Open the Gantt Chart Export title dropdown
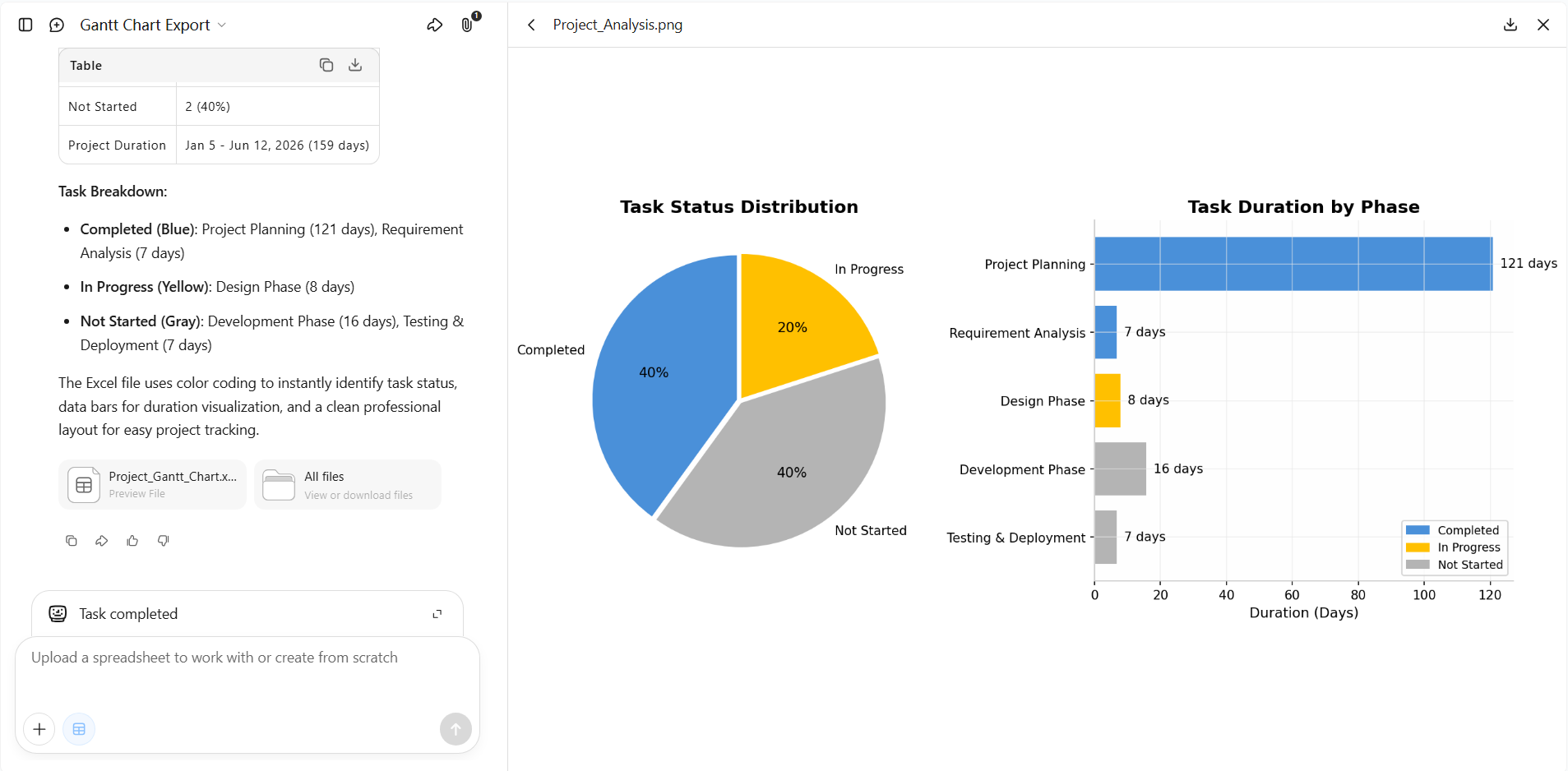The image size is (1568, 771). (x=153, y=25)
